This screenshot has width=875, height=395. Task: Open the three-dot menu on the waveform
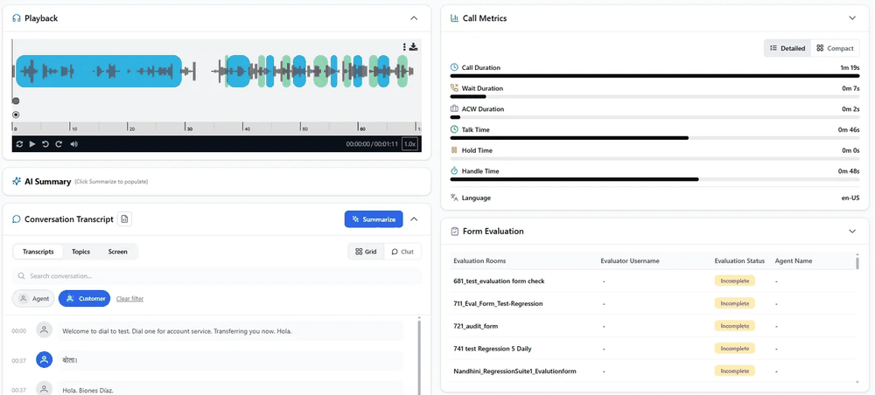405,47
